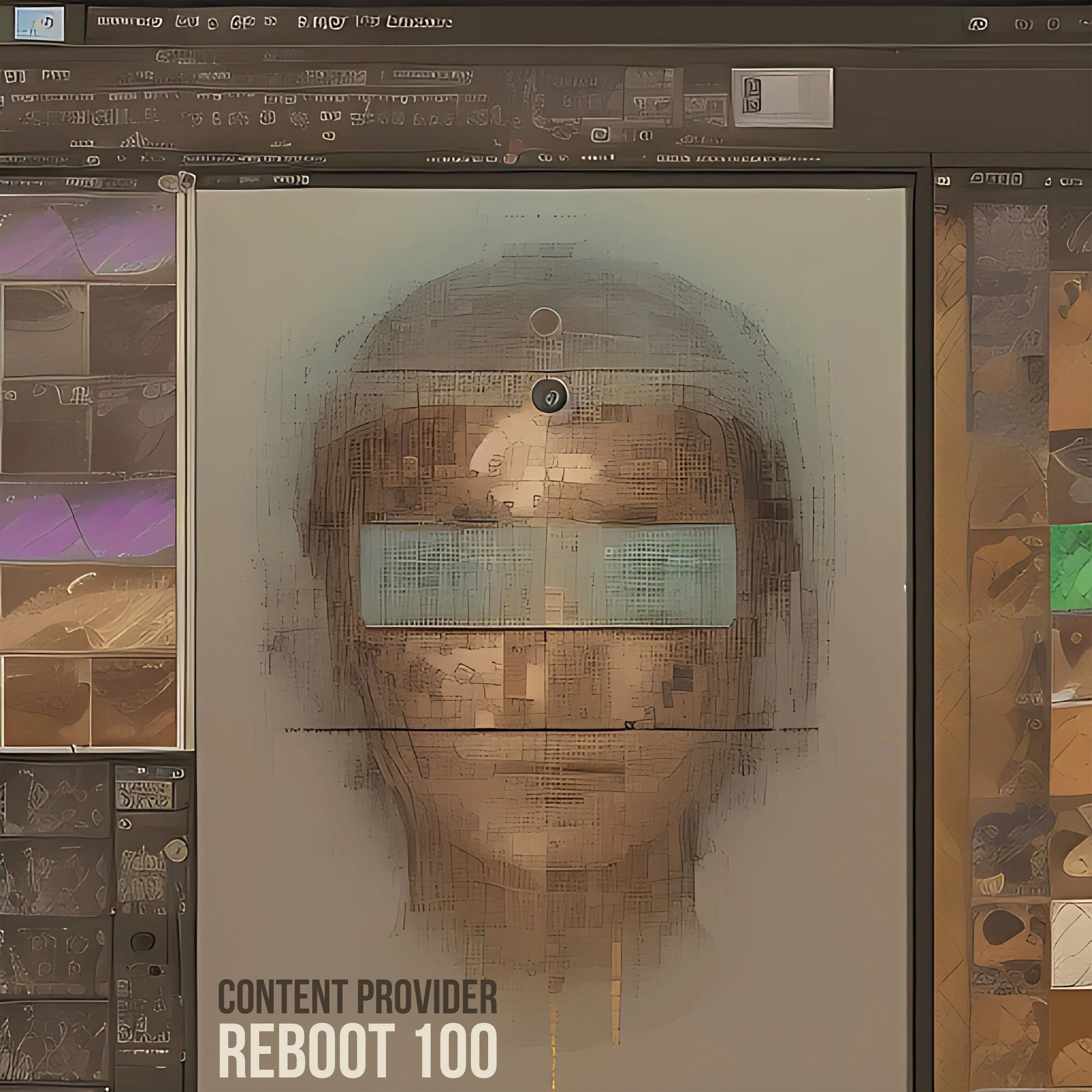Expand the small header bar of lower-left panel

point(150,773)
